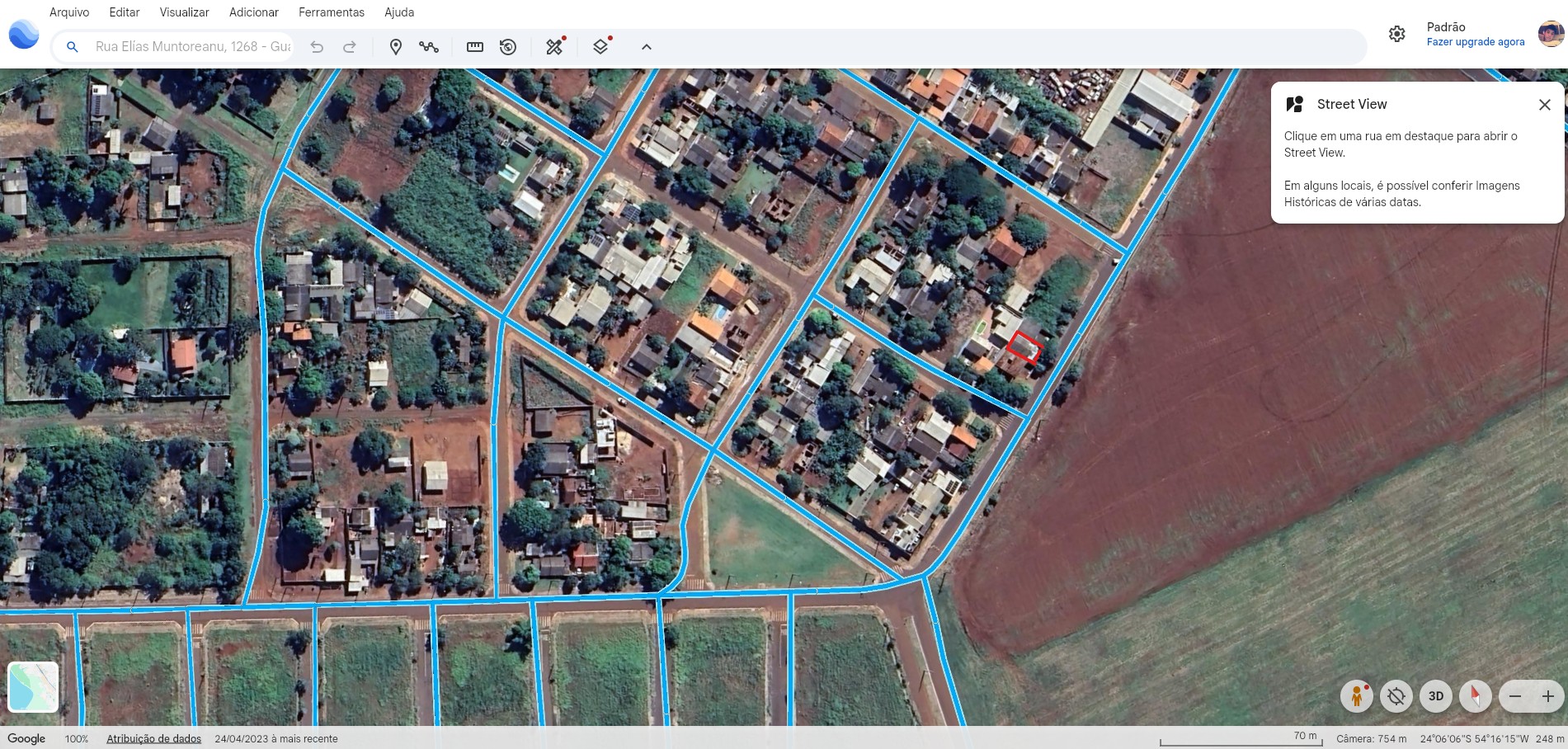
Task: Click the redo arrow in the toolbar
Action: point(350,47)
